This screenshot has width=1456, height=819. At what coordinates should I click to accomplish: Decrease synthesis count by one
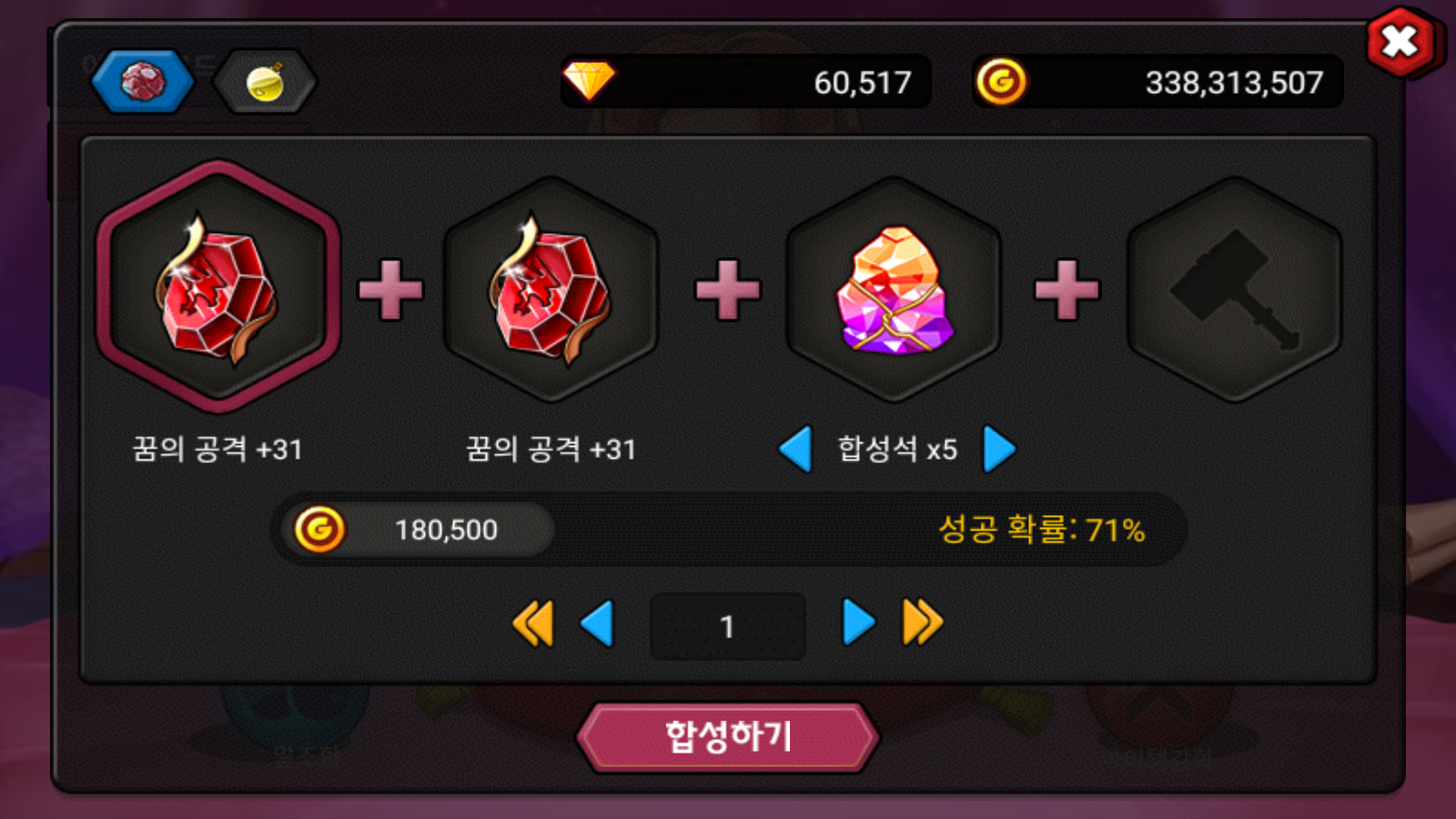click(x=597, y=624)
